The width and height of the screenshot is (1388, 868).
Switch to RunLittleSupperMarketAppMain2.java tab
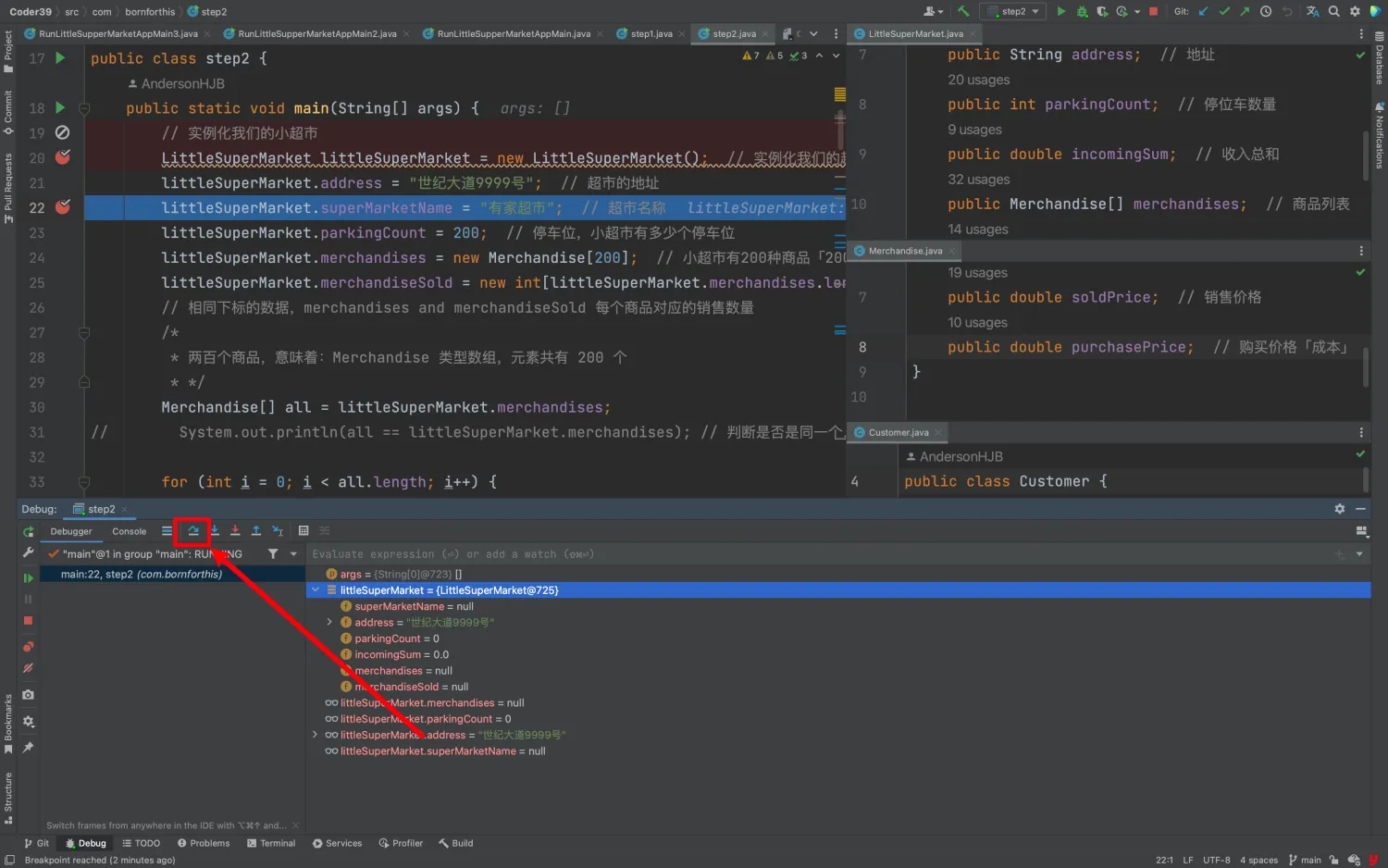(x=316, y=33)
